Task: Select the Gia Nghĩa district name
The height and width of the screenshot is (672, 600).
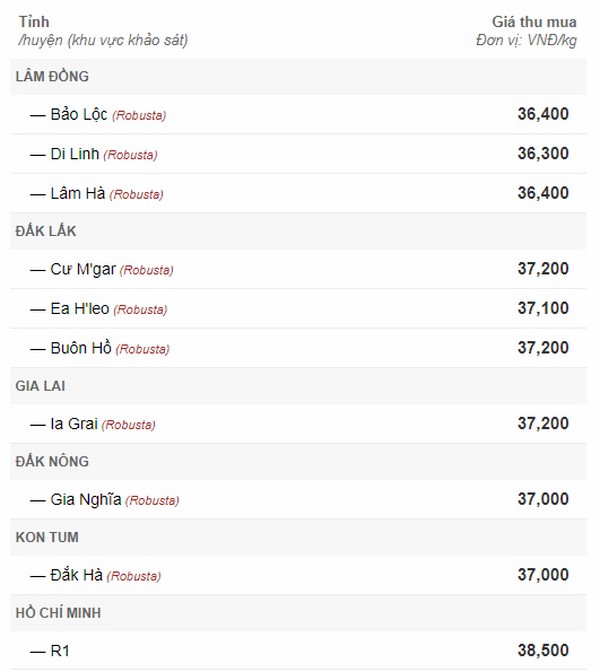Action: (x=86, y=499)
